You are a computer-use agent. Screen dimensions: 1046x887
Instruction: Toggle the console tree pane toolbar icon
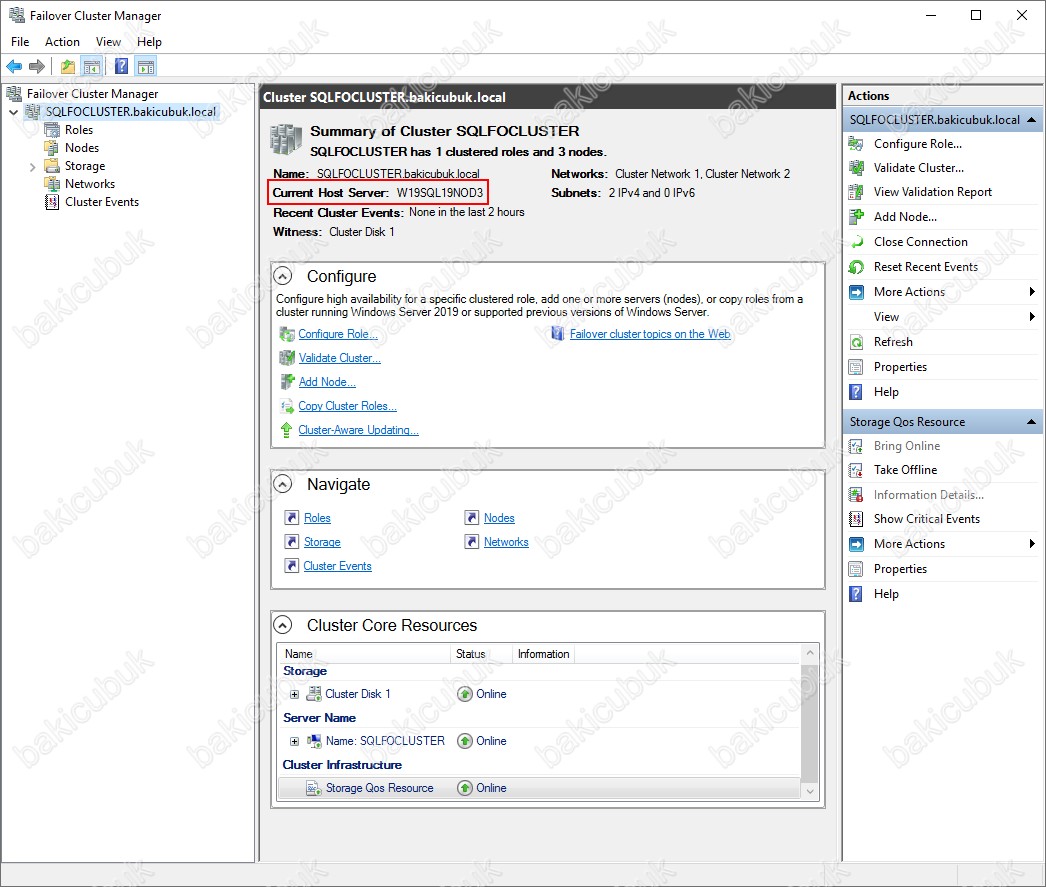(92, 67)
